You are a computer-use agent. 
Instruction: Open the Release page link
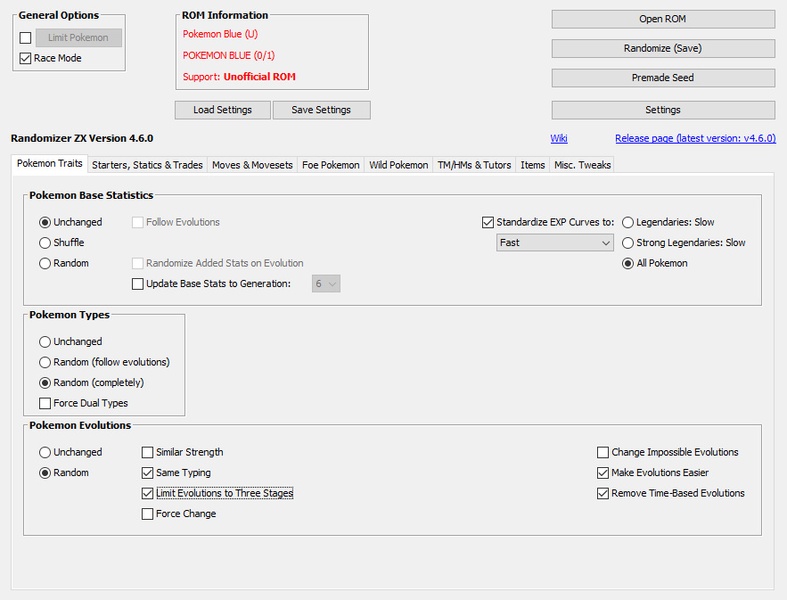tap(695, 138)
